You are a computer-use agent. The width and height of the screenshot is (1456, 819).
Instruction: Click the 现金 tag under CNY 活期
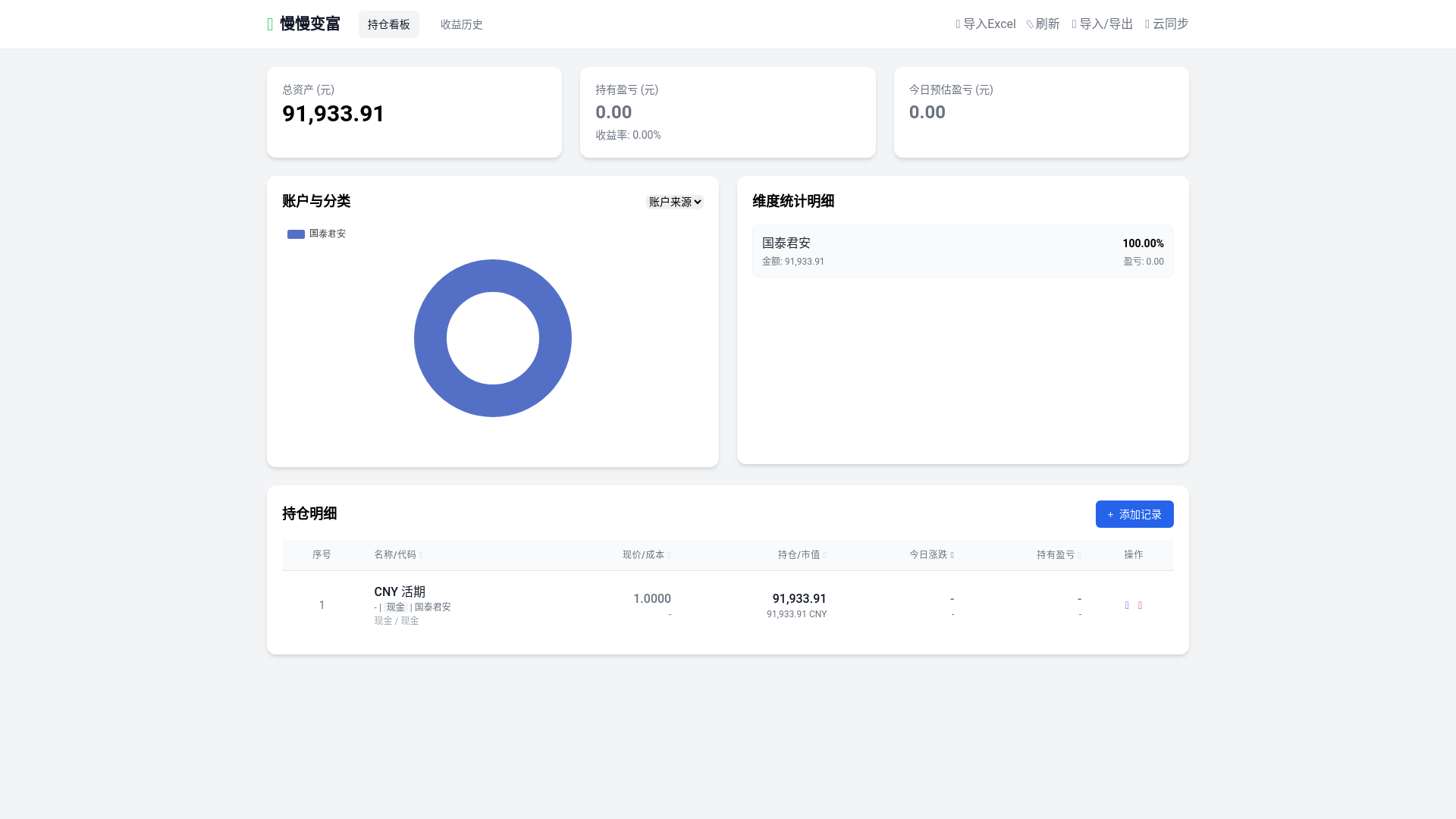pyautogui.click(x=396, y=607)
